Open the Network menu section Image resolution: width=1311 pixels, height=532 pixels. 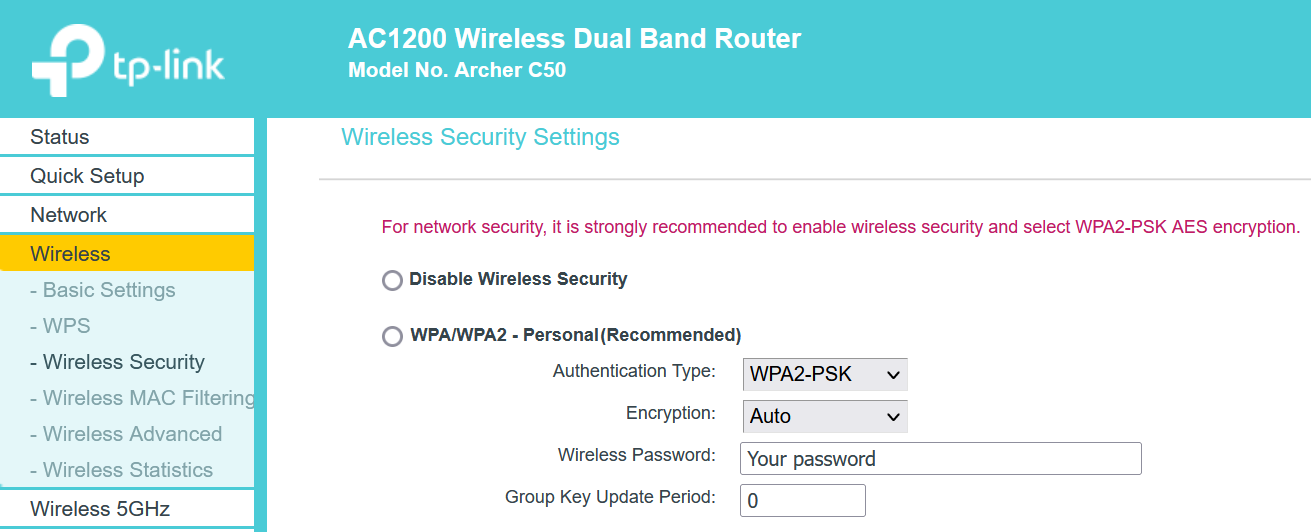click(x=68, y=215)
